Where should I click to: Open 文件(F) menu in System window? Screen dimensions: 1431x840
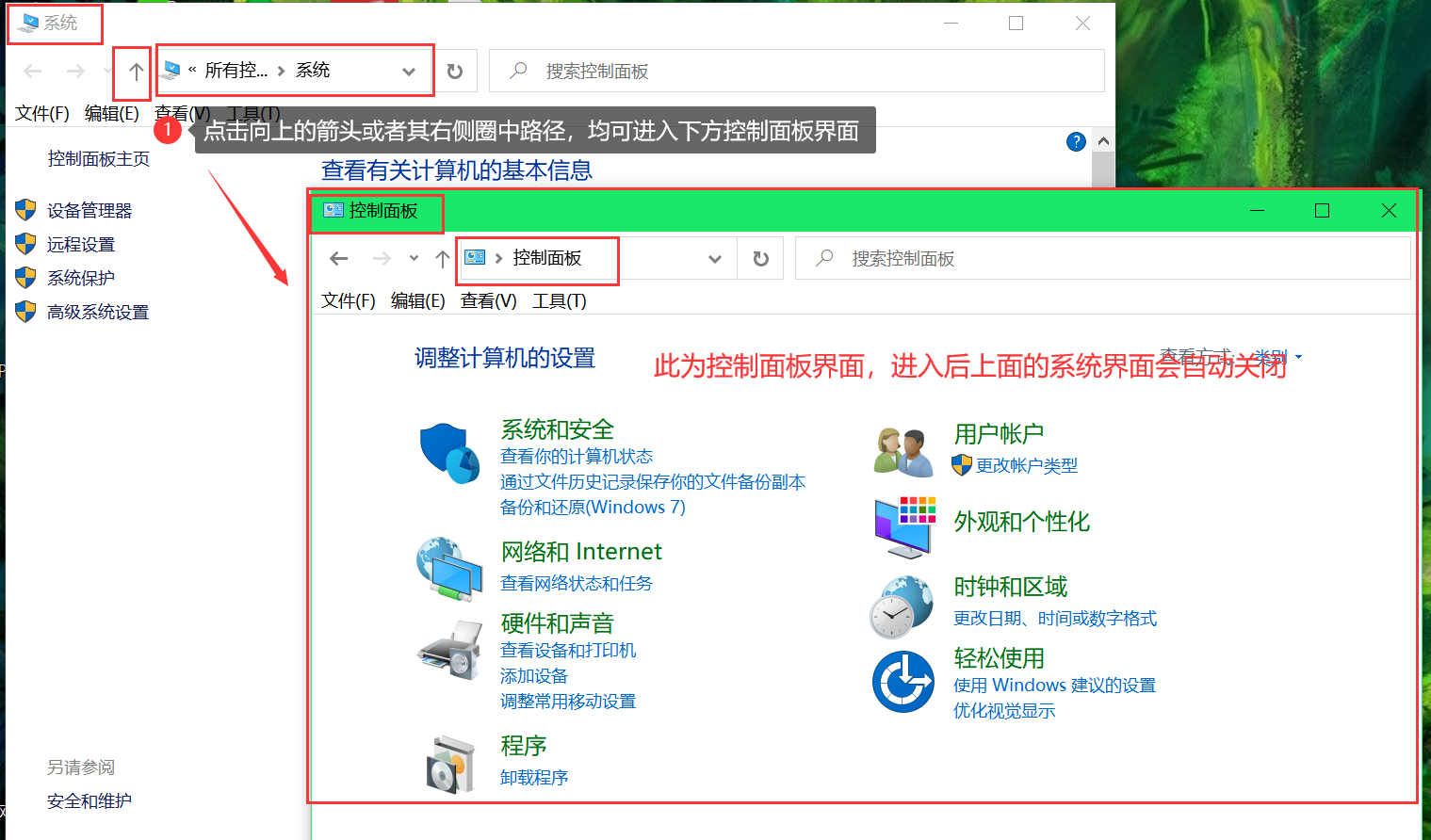42,113
